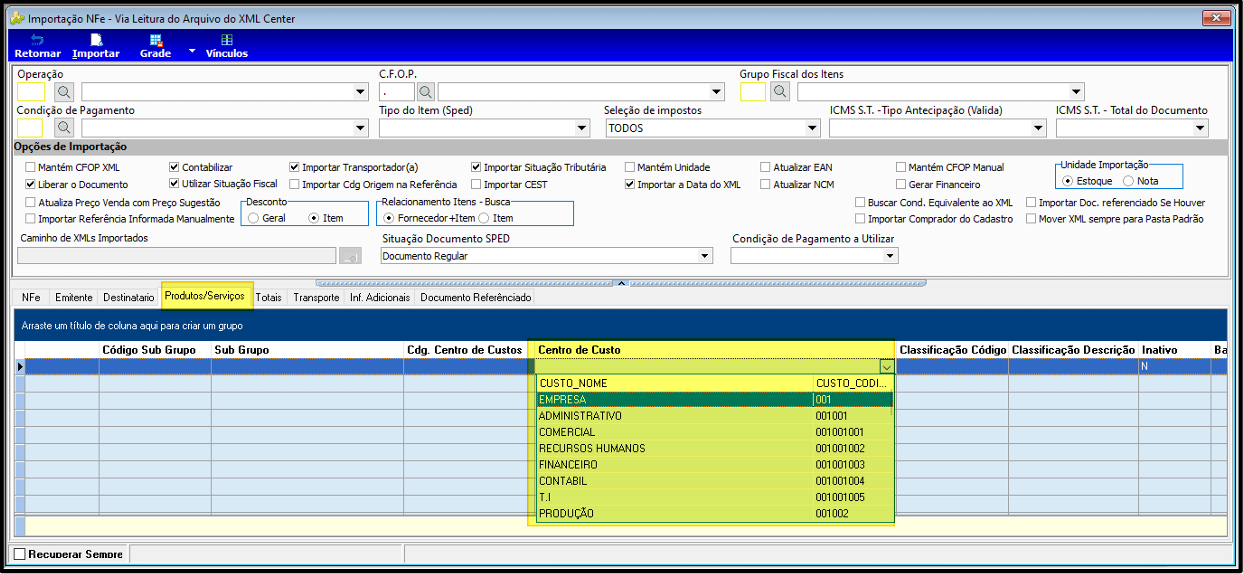Open the Vínculos toolbar icon

click(x=227, y=40)
